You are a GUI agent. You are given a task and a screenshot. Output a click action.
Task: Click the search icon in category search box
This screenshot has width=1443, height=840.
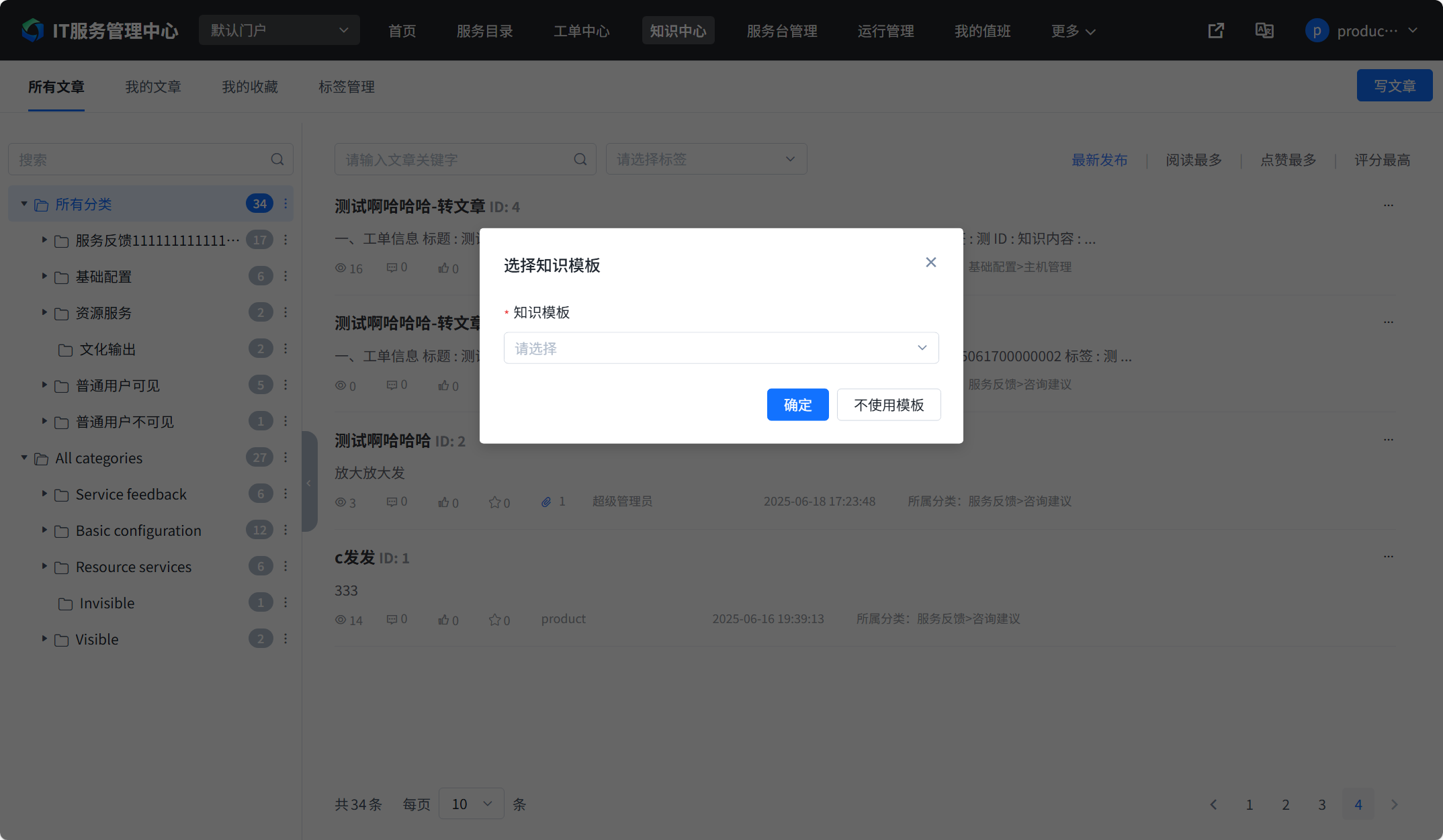[277, 160]
